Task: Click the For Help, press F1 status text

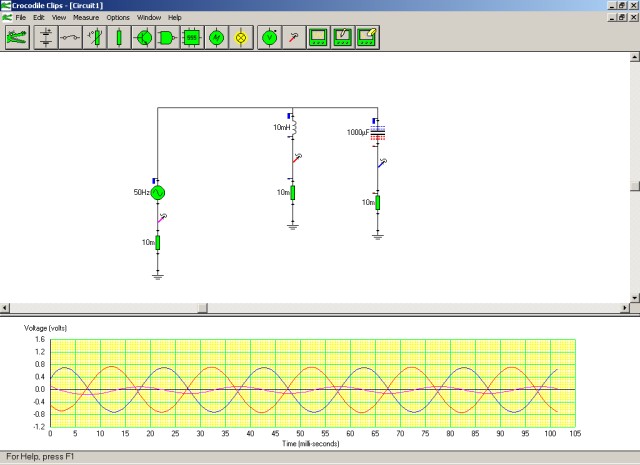Action: tap(40, 456)
